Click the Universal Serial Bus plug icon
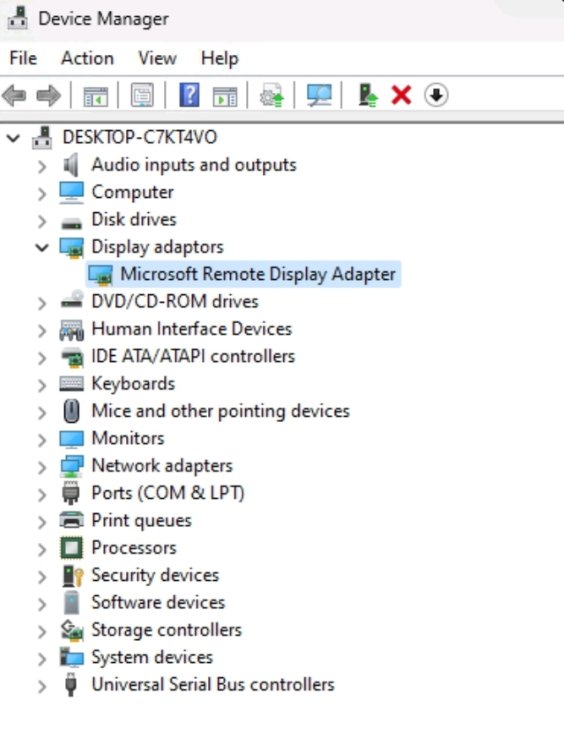Viewport: 564px width, 750px height. point(71,684)
